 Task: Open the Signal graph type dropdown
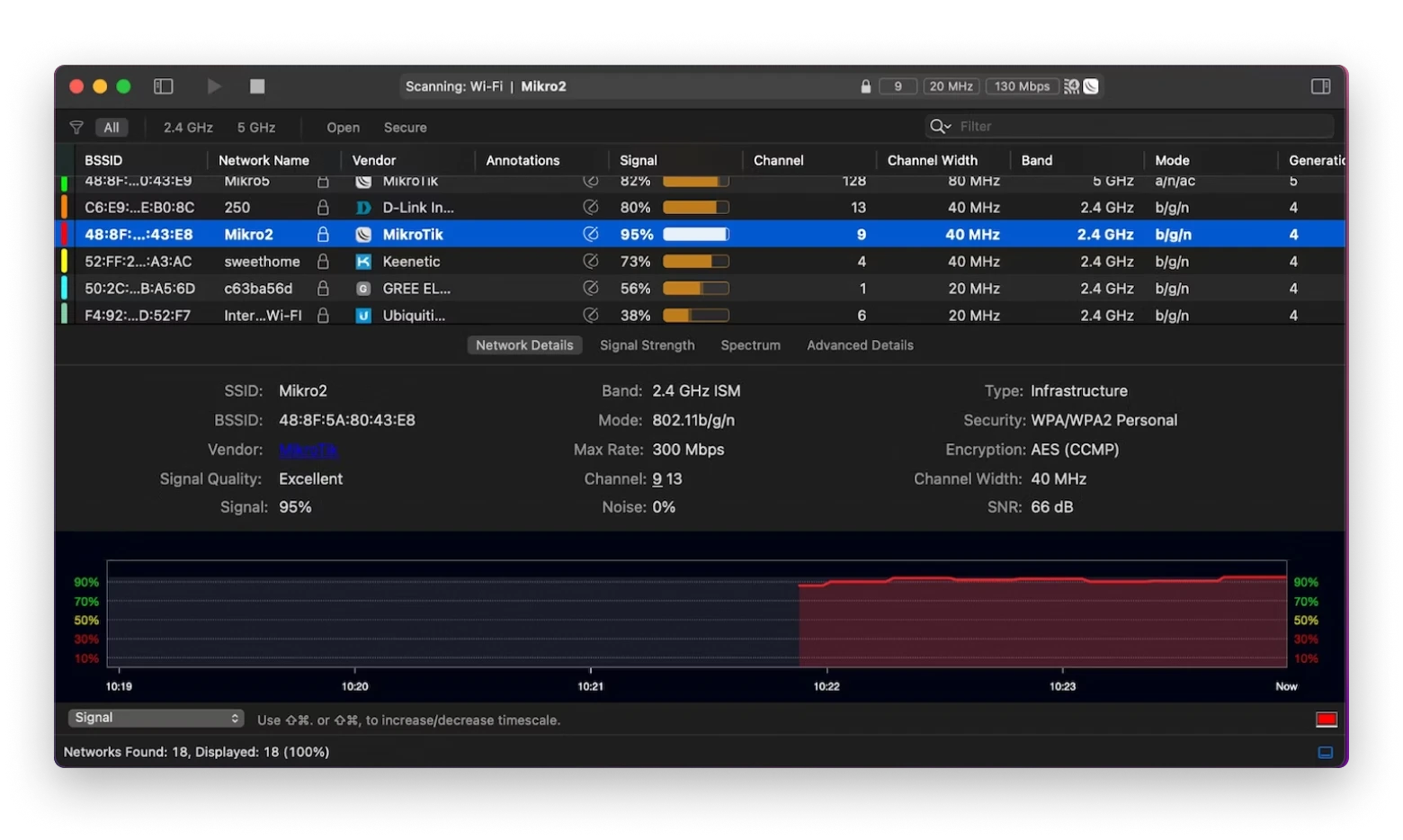(x=156, y=718)
